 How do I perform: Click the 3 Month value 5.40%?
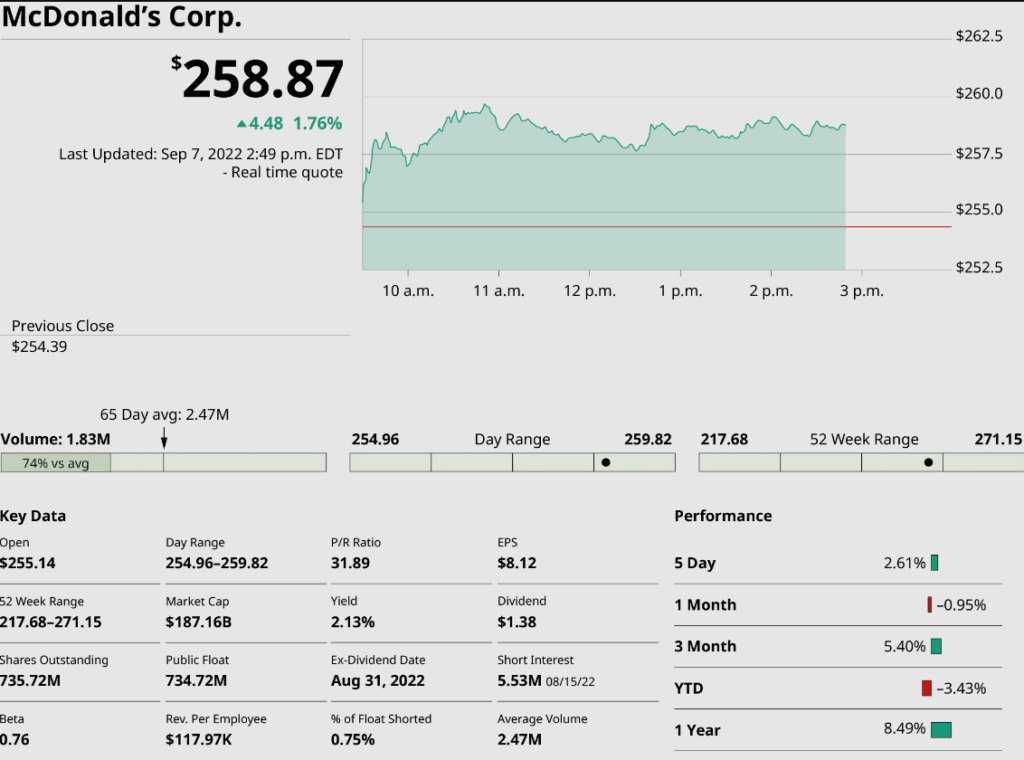(904, 647)
